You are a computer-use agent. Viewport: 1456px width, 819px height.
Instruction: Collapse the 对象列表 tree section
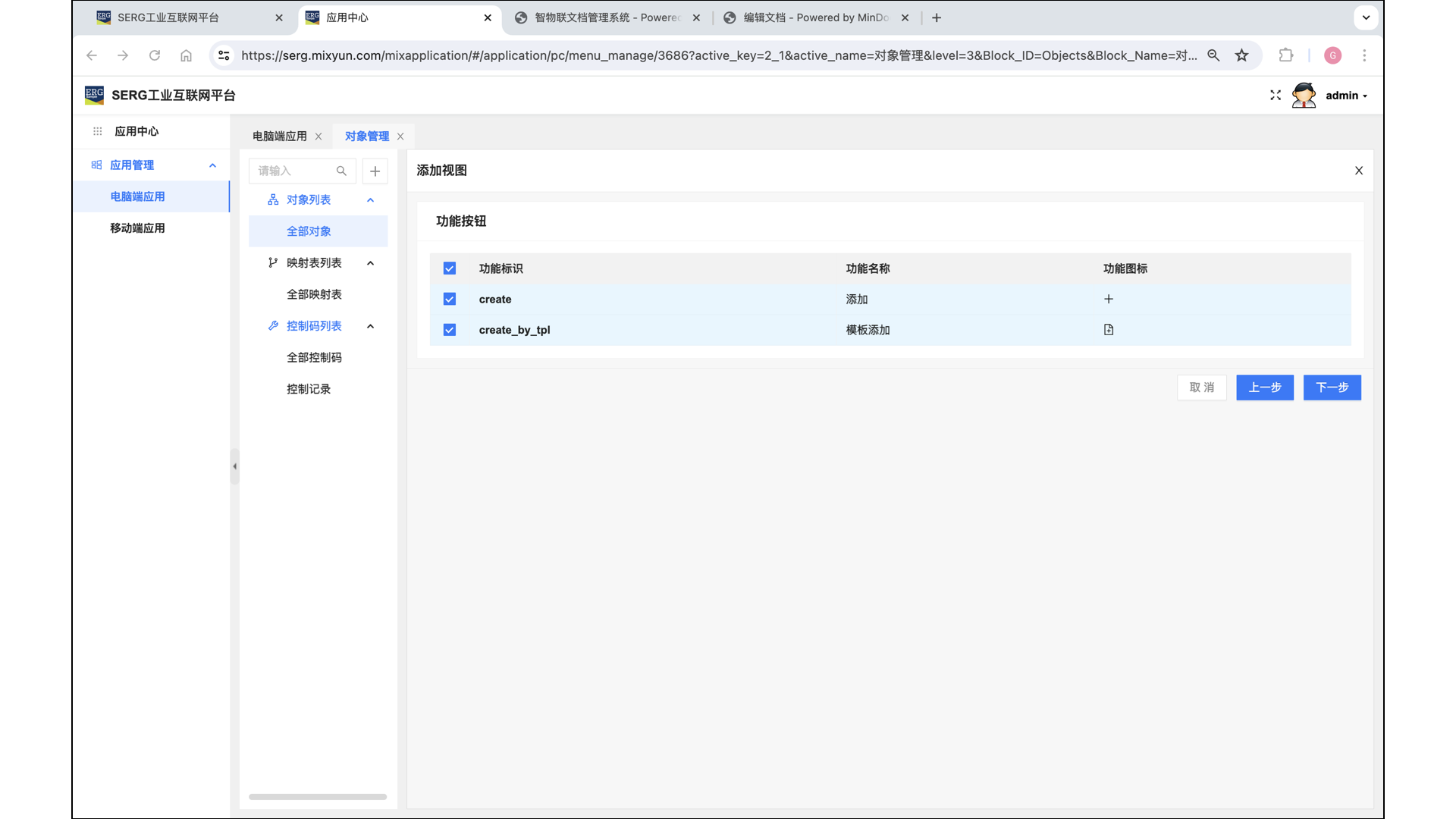pyautogui.click(x=371, y=200)
